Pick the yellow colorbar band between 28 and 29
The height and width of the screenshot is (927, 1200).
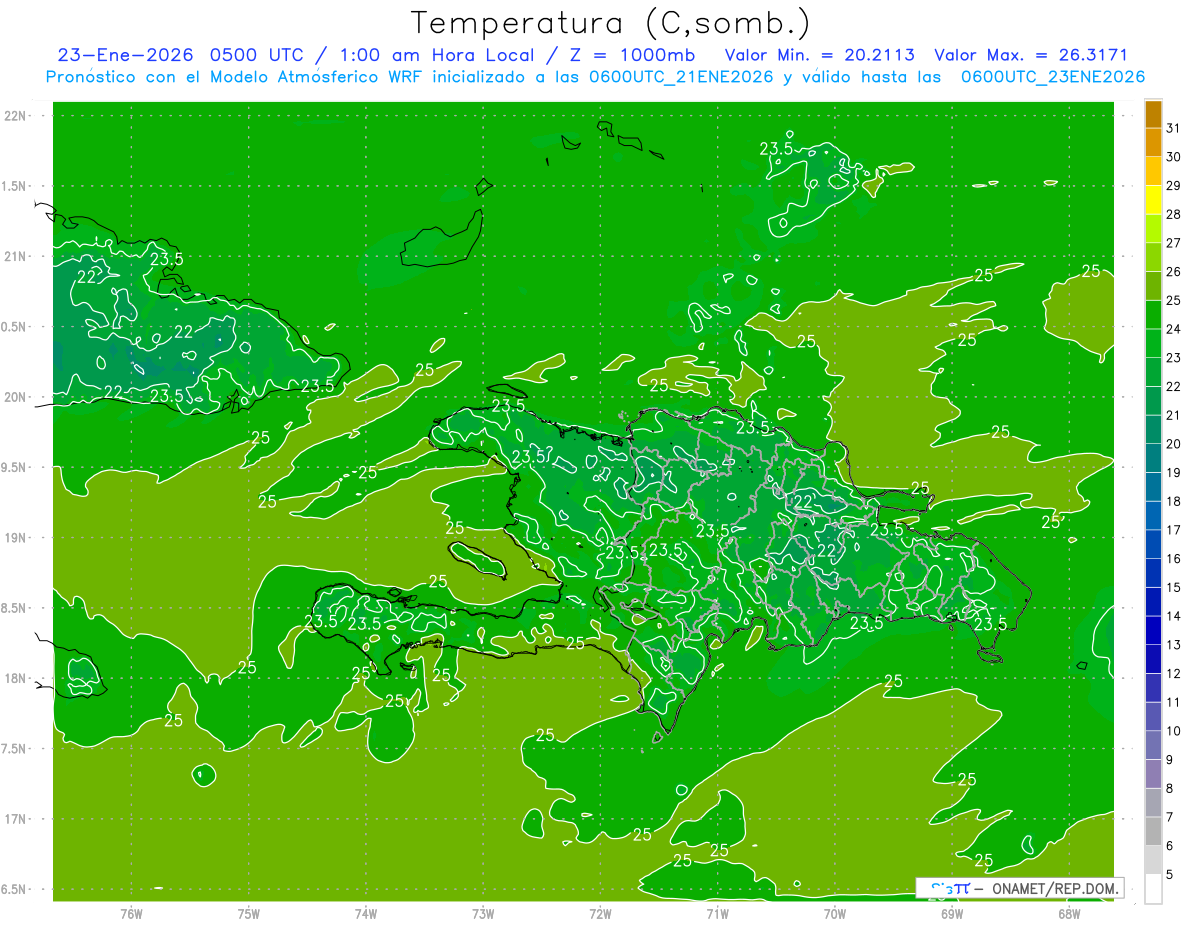click(x=1153, y=200)
